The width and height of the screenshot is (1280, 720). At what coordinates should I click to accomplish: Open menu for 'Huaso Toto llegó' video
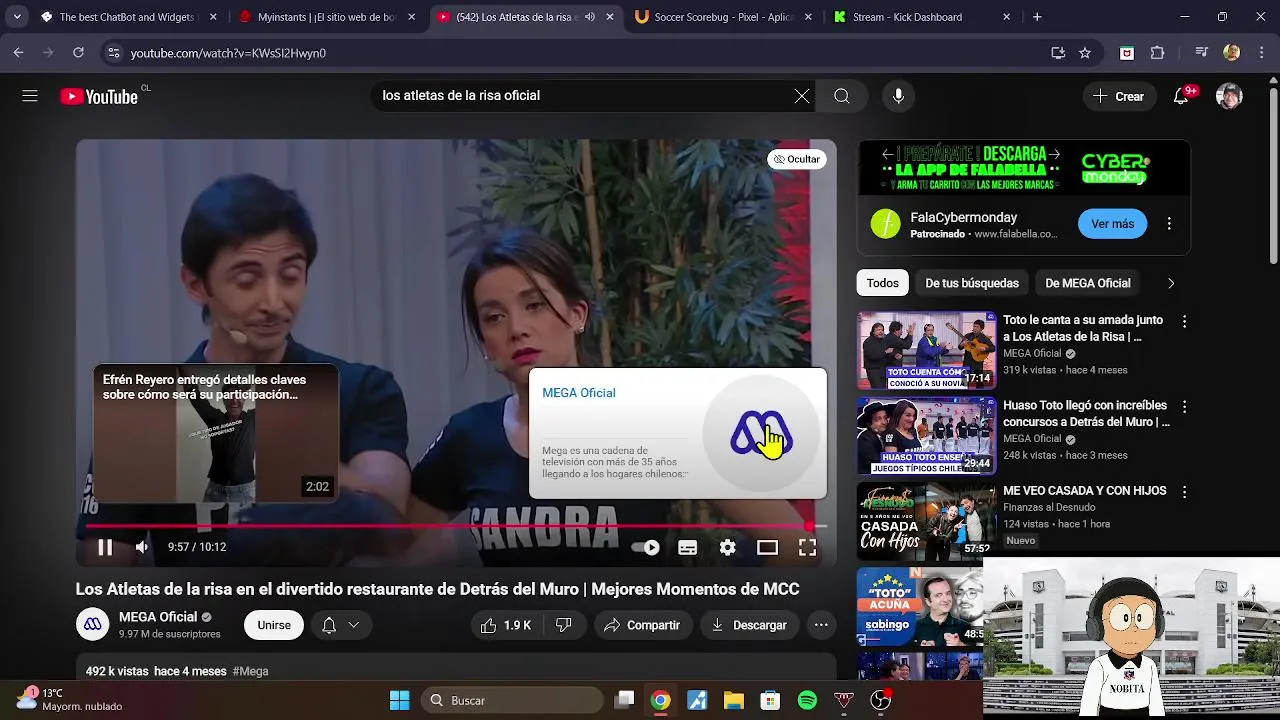coord(1184,407)
